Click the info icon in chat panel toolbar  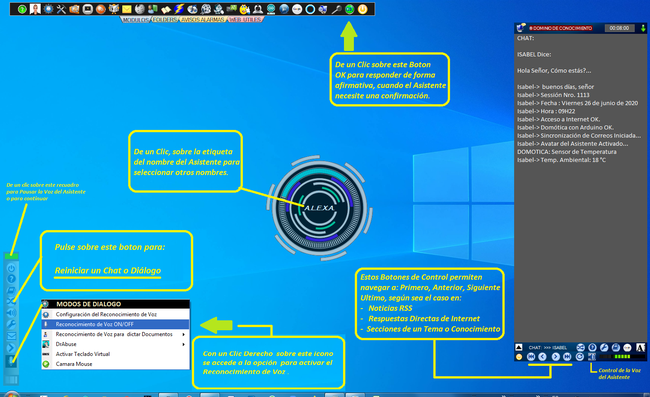pos(592,347)
